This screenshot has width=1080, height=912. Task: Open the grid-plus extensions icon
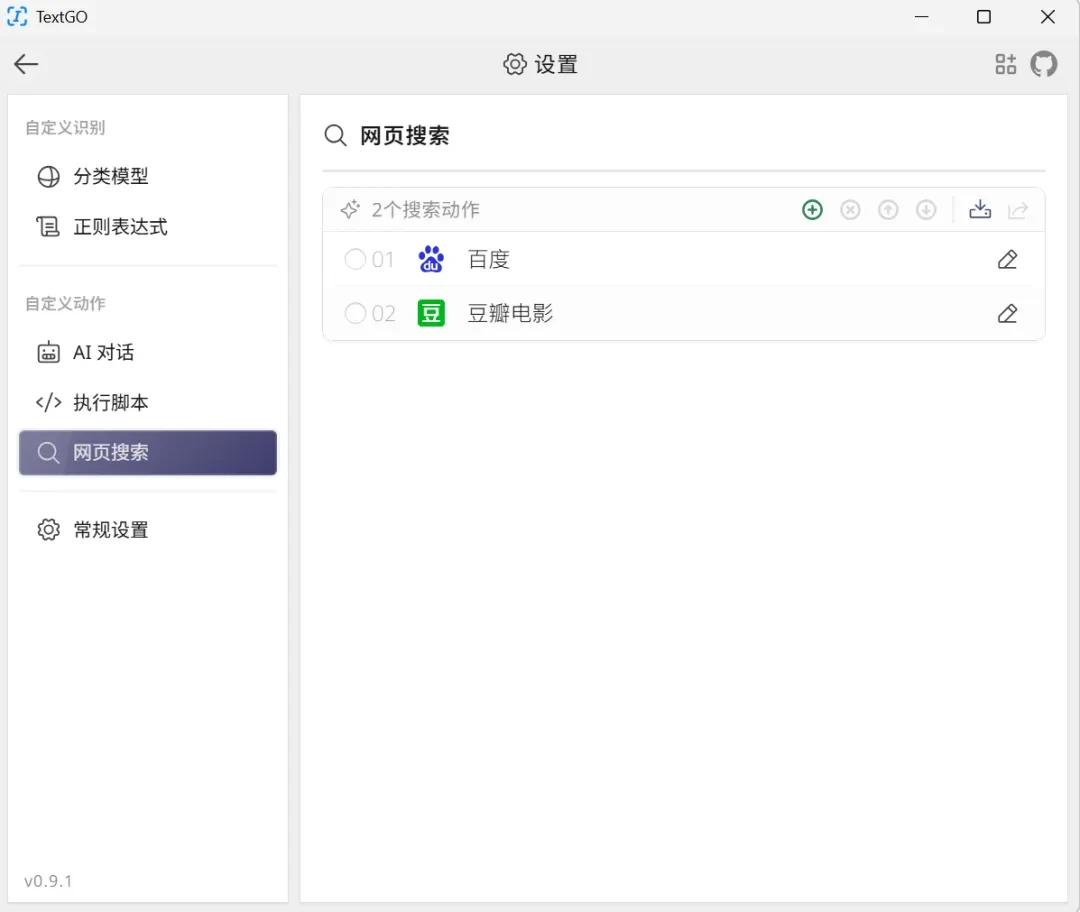(x=1006, y=64)
